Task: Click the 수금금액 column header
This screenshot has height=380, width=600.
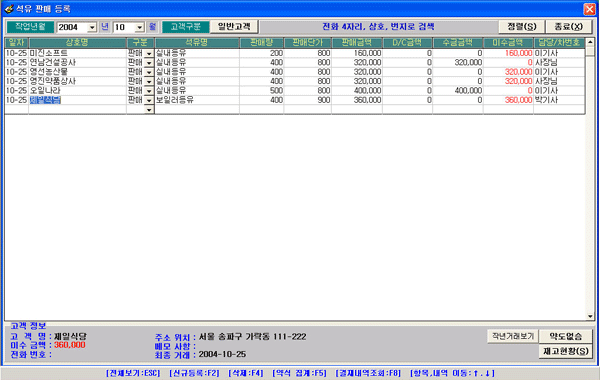Action: (x=458, y=42)
